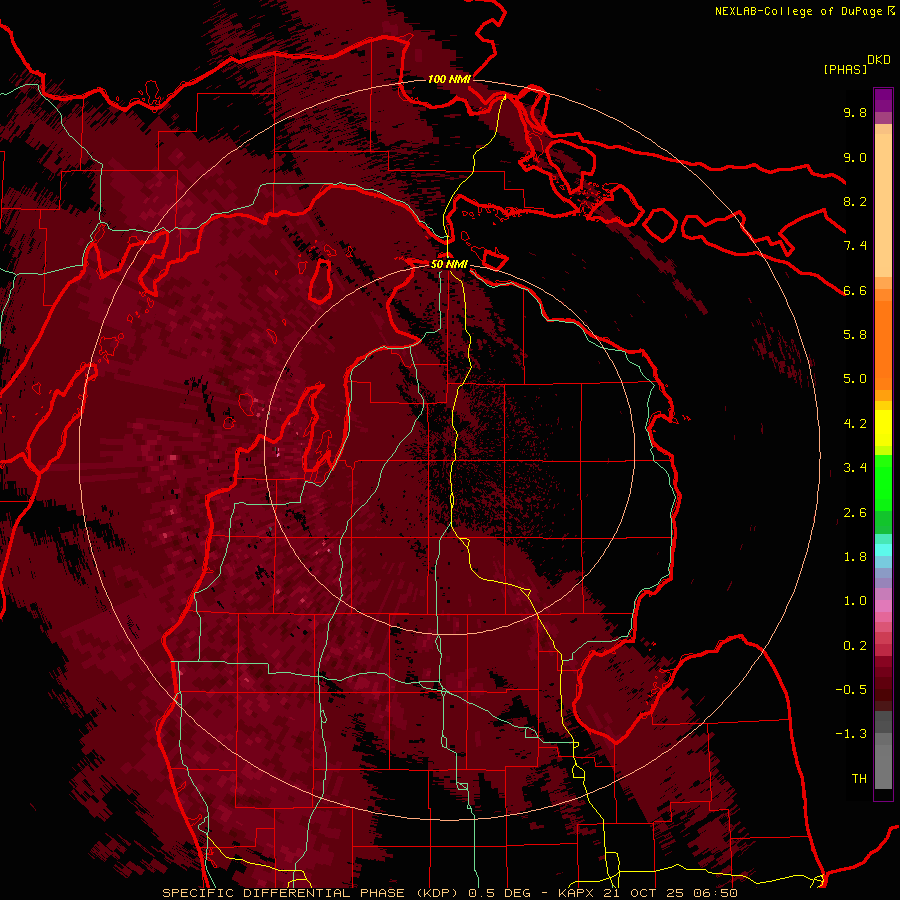Click the 7.4 legend value
This screenshot has height=900, width=900.
coord(855,246)
